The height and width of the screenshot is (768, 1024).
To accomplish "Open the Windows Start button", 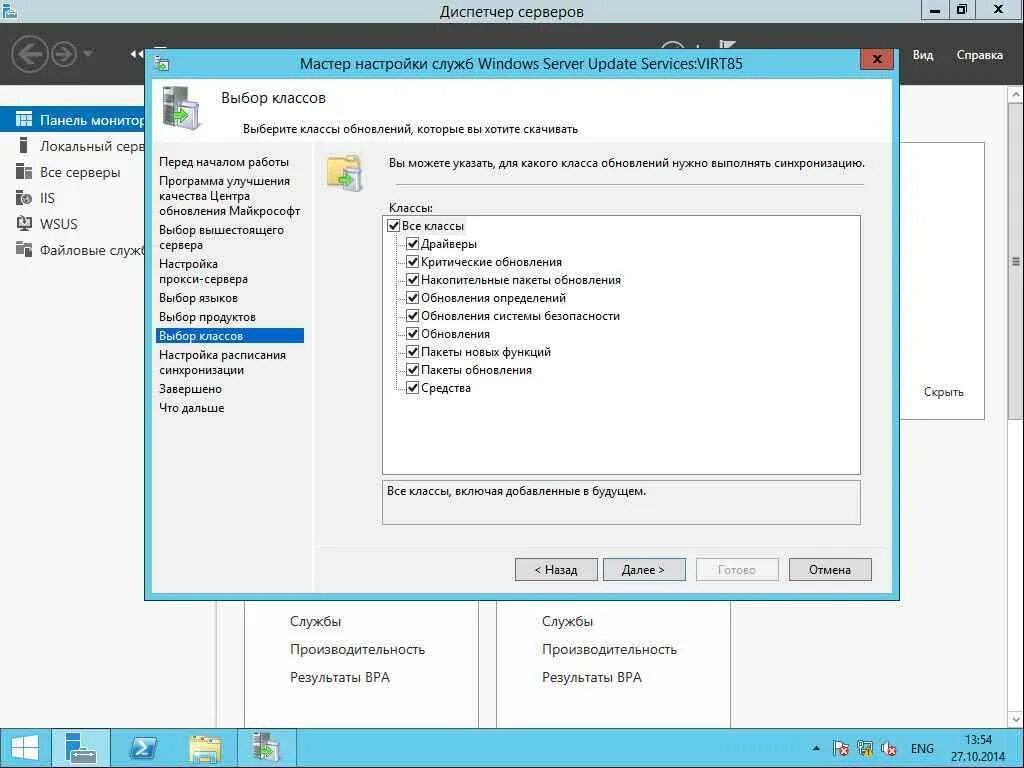I will click(24, 748).
